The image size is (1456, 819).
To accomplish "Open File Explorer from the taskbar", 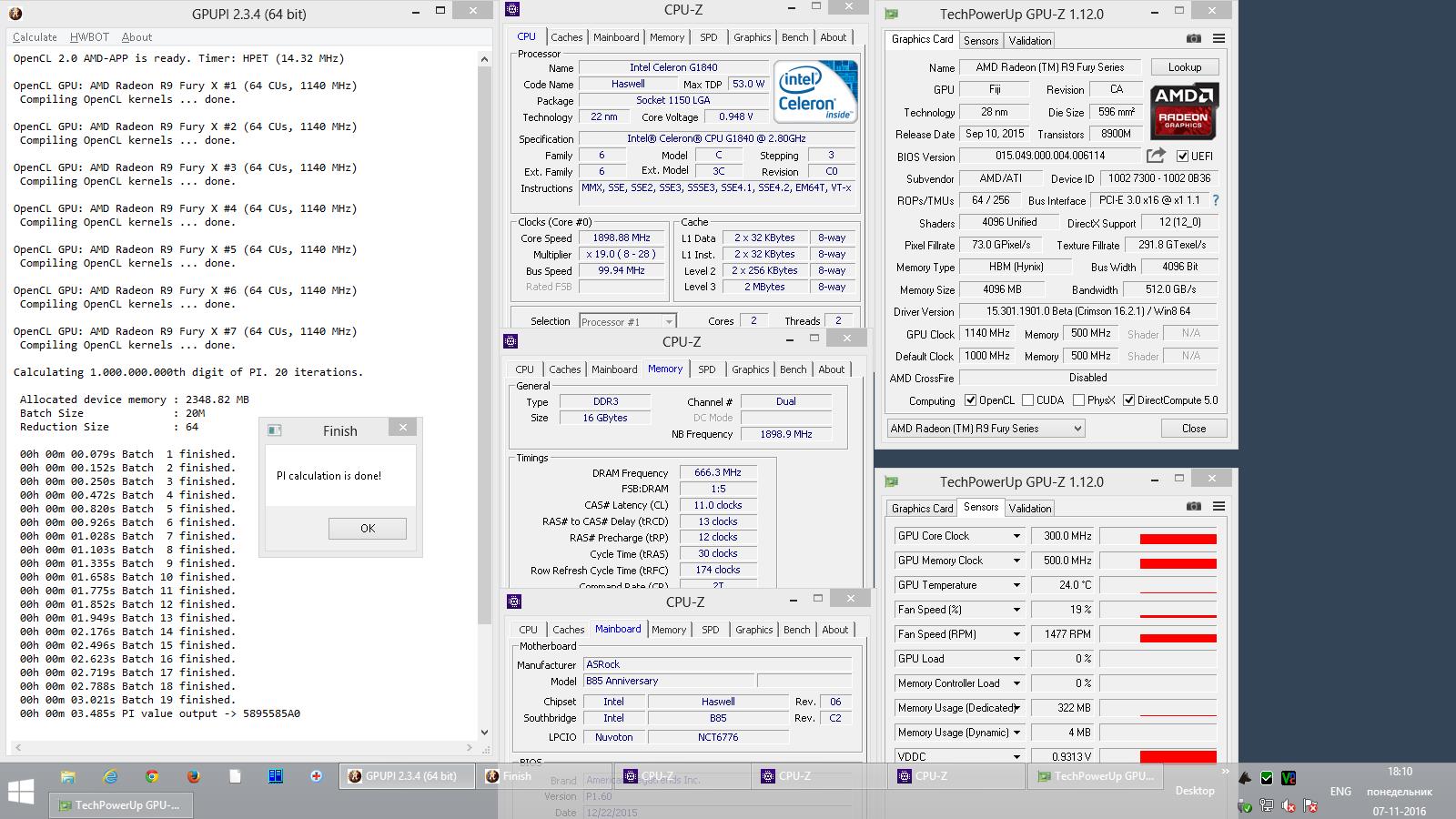I will pyautogui.click(x=67, y=776).
